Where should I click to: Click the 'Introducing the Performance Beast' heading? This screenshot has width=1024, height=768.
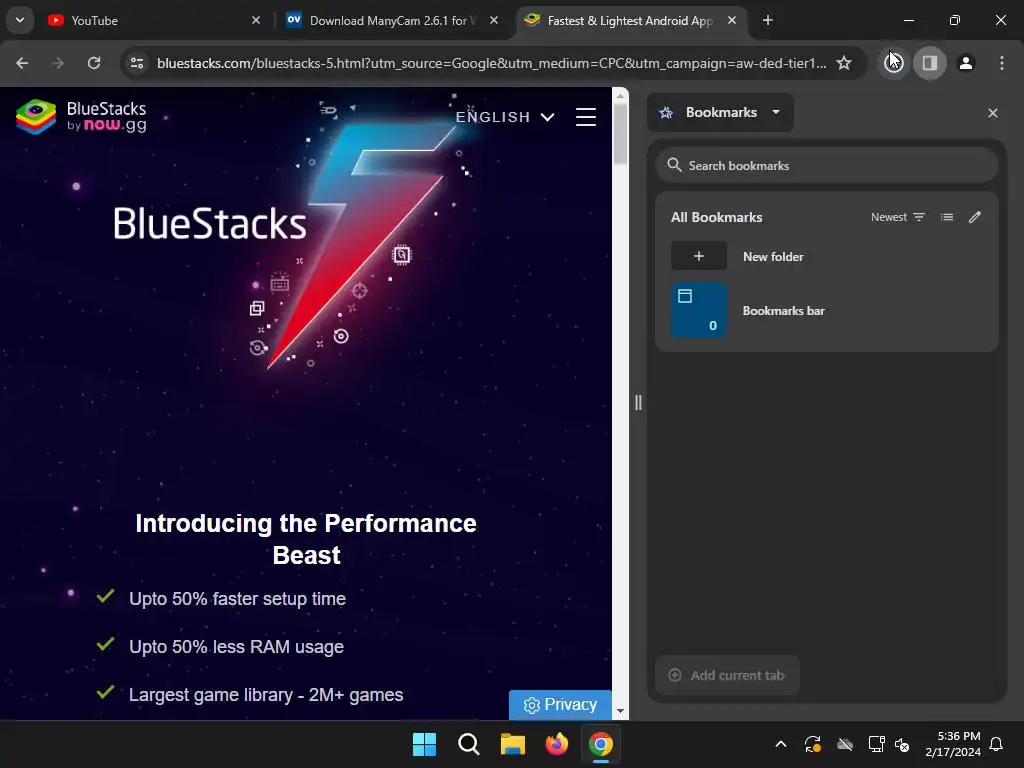(306, 539)
